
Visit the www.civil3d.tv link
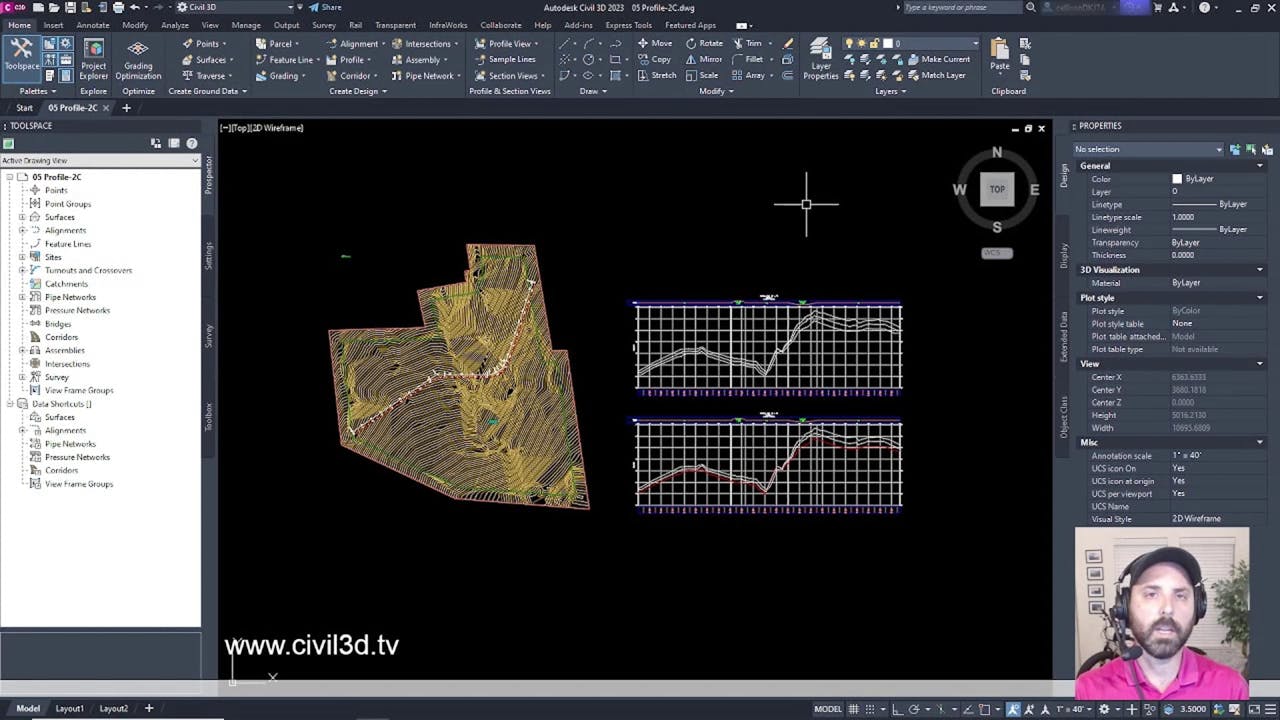click(310, 645)
